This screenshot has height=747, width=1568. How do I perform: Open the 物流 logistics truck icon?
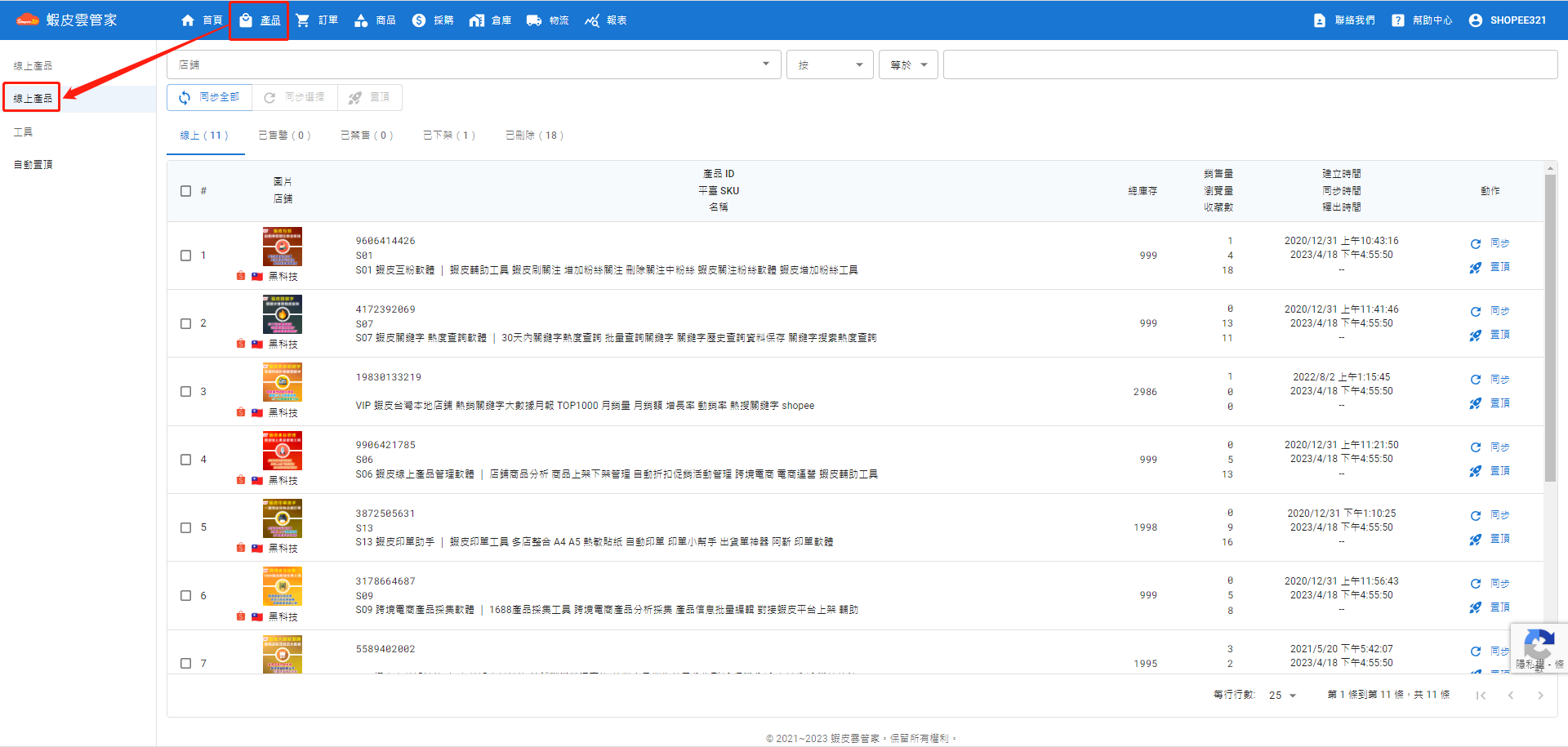[534, 20]
